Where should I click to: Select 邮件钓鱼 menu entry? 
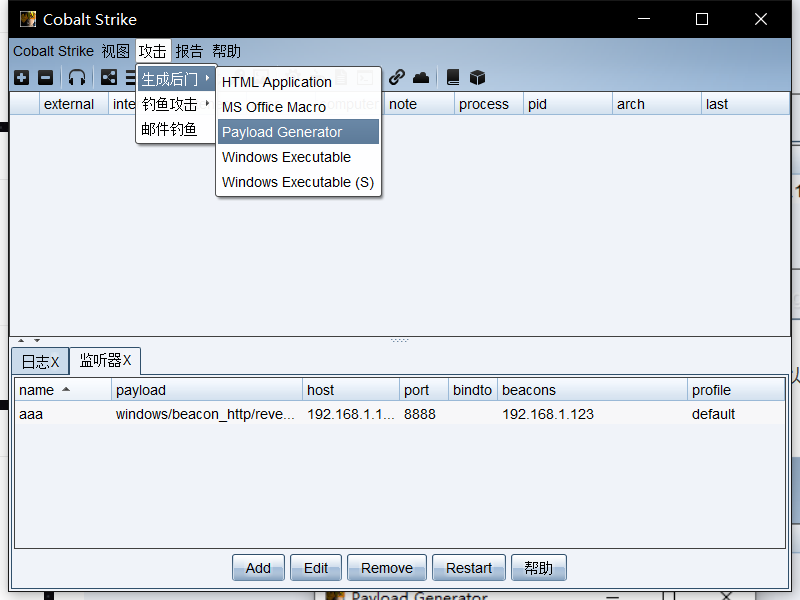176,129
